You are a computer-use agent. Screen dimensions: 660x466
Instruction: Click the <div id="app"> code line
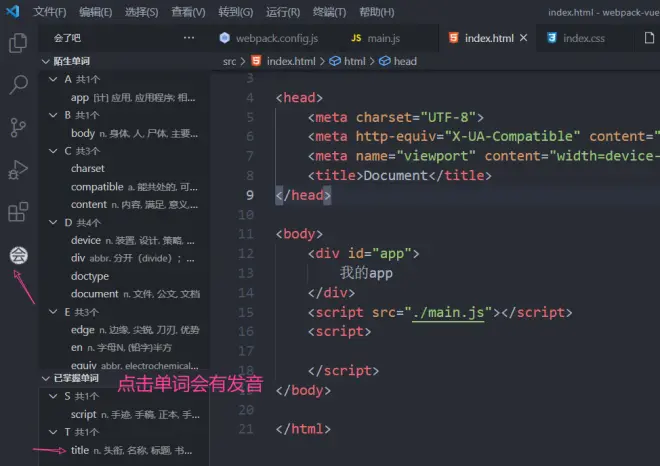point(363,253)
